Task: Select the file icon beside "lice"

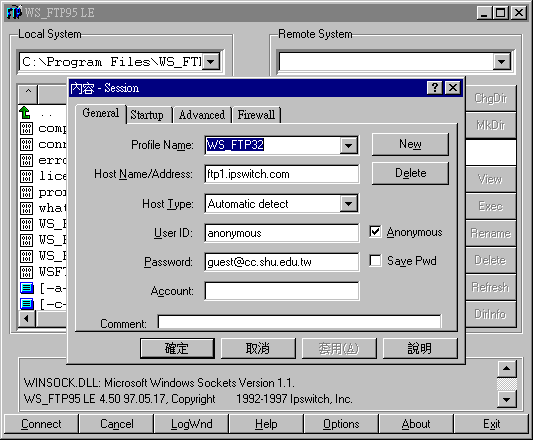Action: (27, 176)
